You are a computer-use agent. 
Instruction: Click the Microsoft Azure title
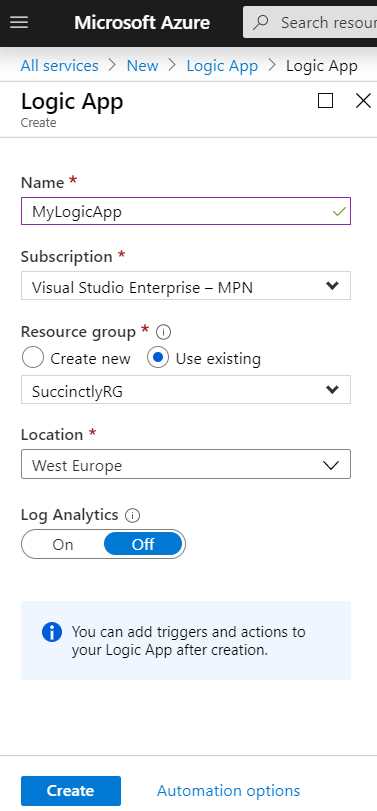(142, 22)
